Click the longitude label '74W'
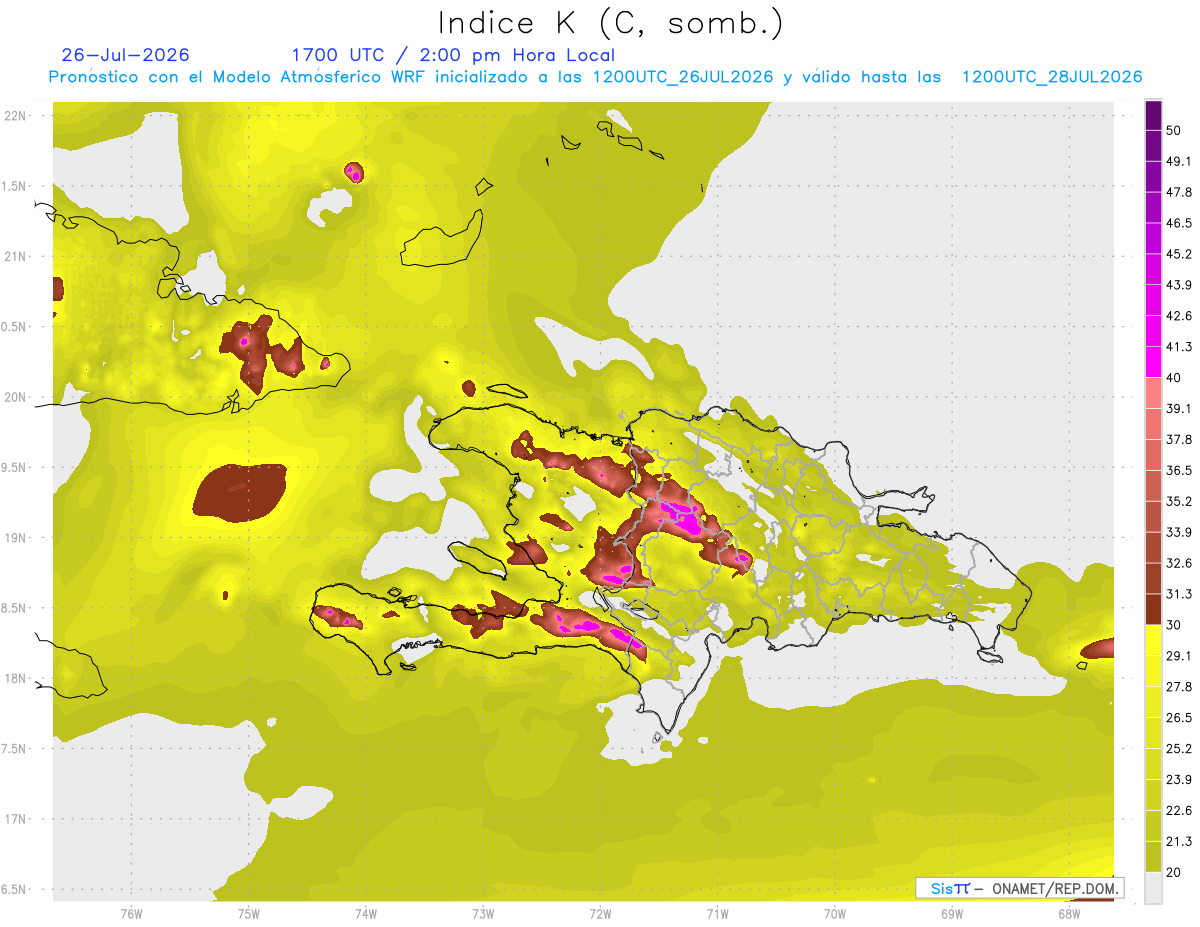This screenshot has height=927, width=1200. tap(366, 913)
